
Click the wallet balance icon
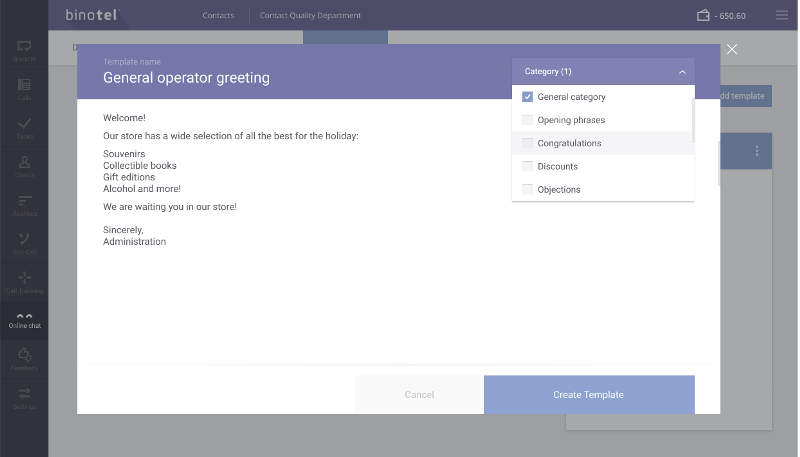point(703,15)
